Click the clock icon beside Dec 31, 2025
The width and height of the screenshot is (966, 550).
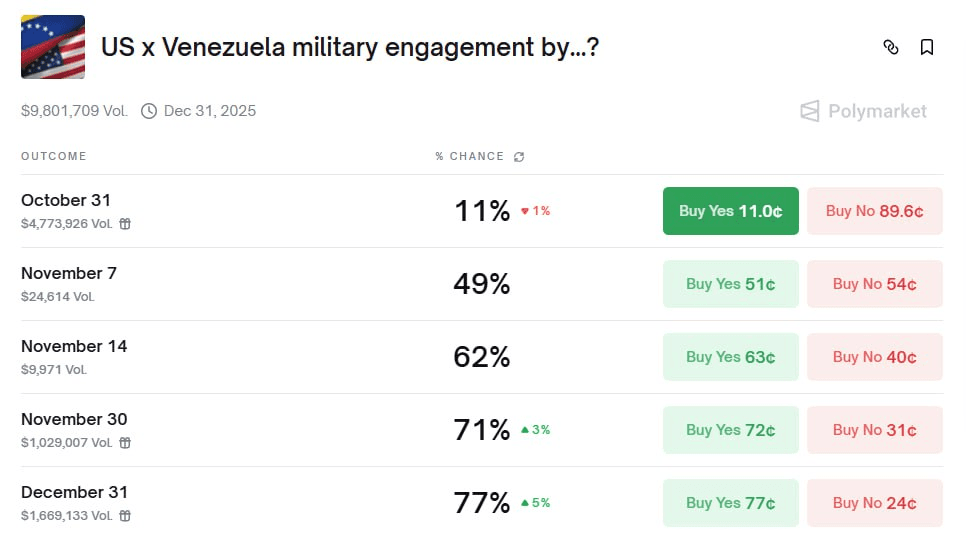tap(149, 111)
